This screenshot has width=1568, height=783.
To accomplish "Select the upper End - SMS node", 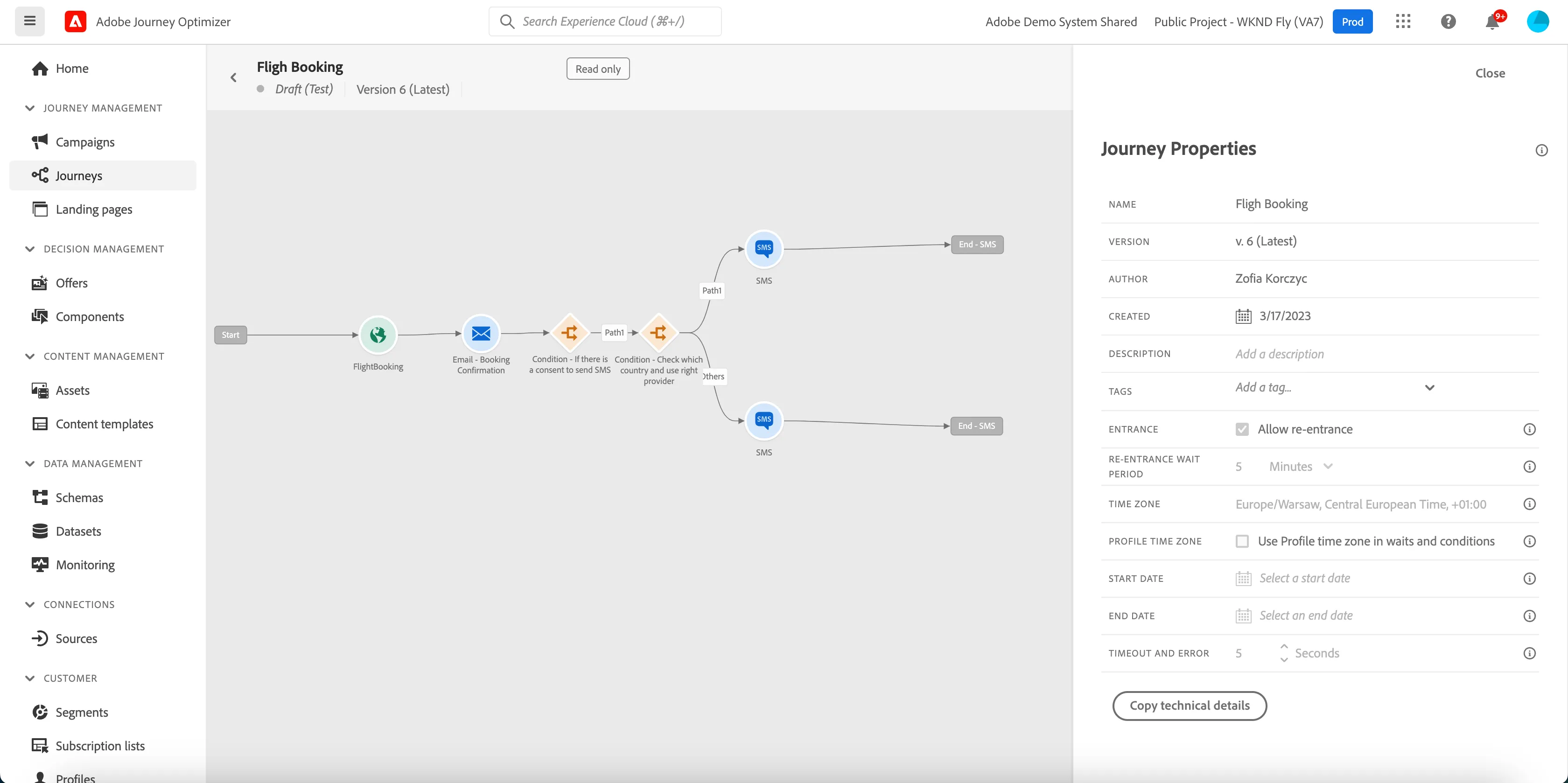I will pyautogui.click(x=977, y=245).
